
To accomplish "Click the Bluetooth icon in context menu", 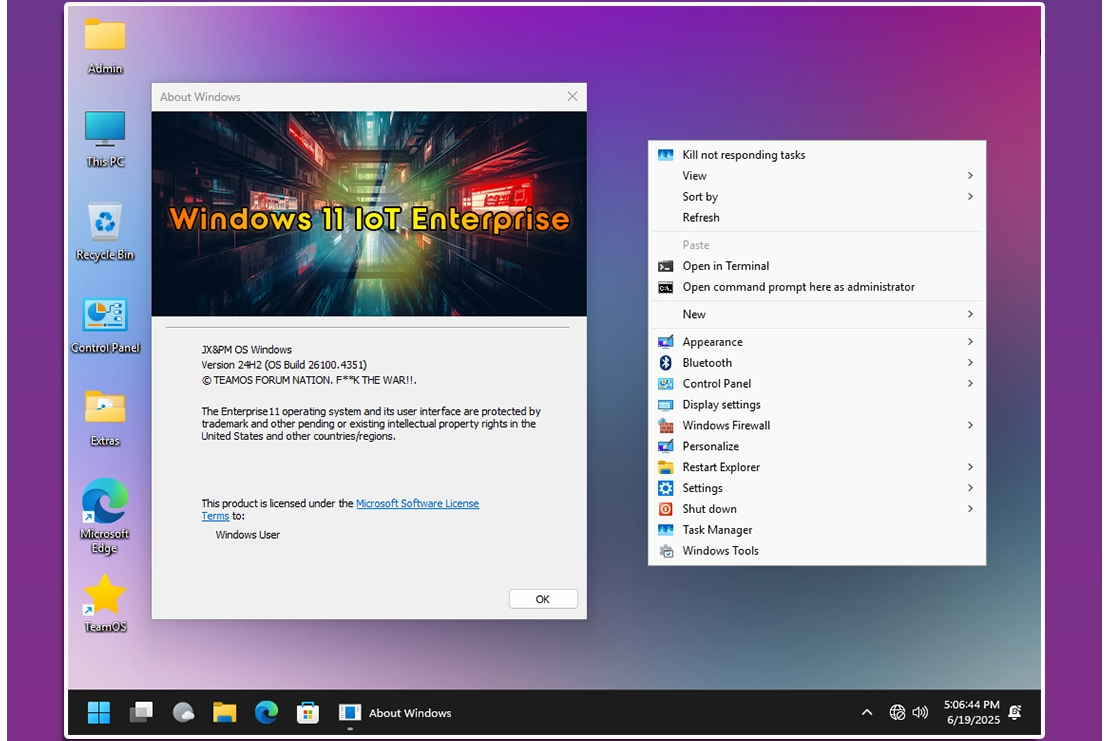I will coord(665,362).
